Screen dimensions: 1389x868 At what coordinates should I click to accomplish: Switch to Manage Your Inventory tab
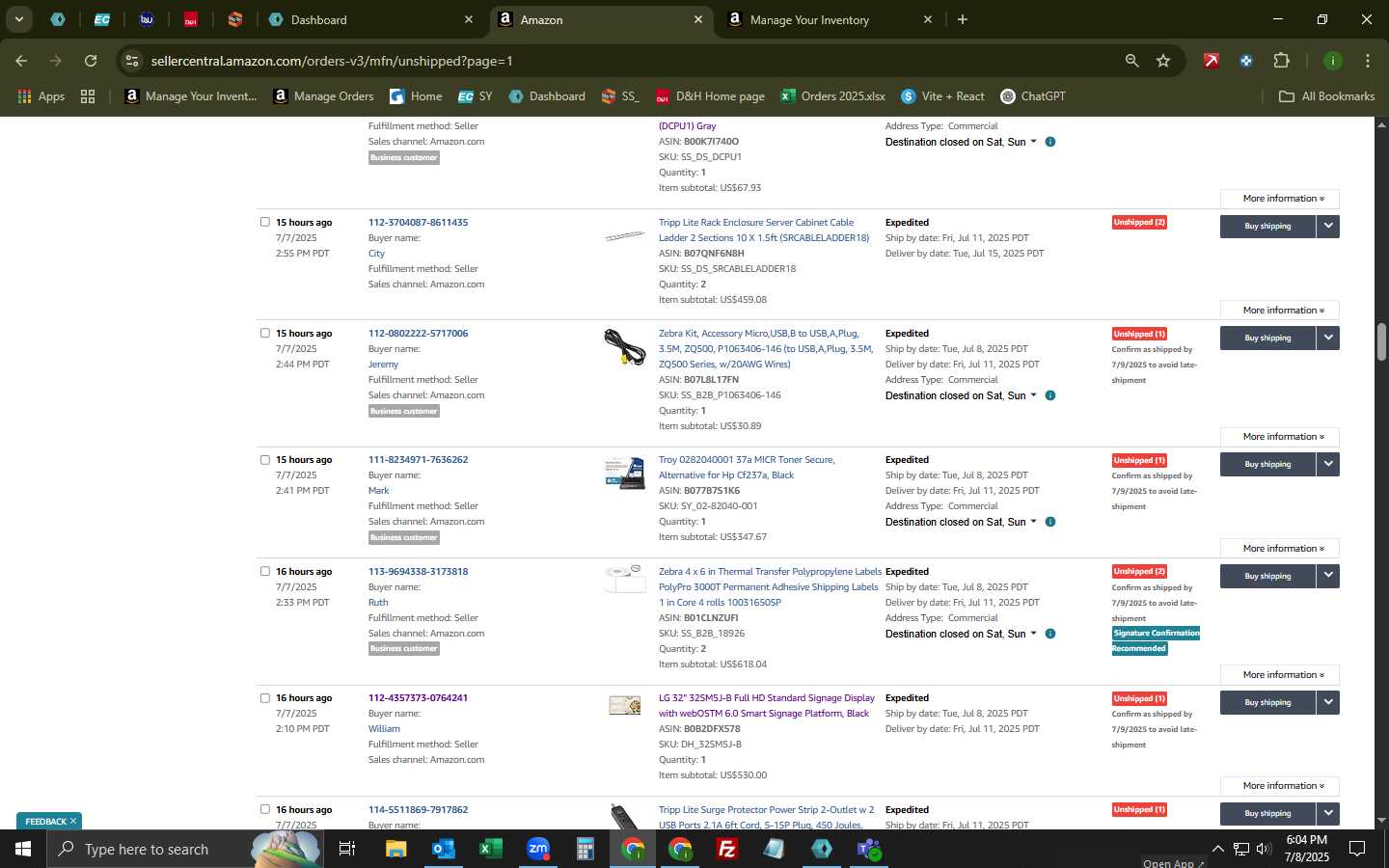tap(831, 19)
